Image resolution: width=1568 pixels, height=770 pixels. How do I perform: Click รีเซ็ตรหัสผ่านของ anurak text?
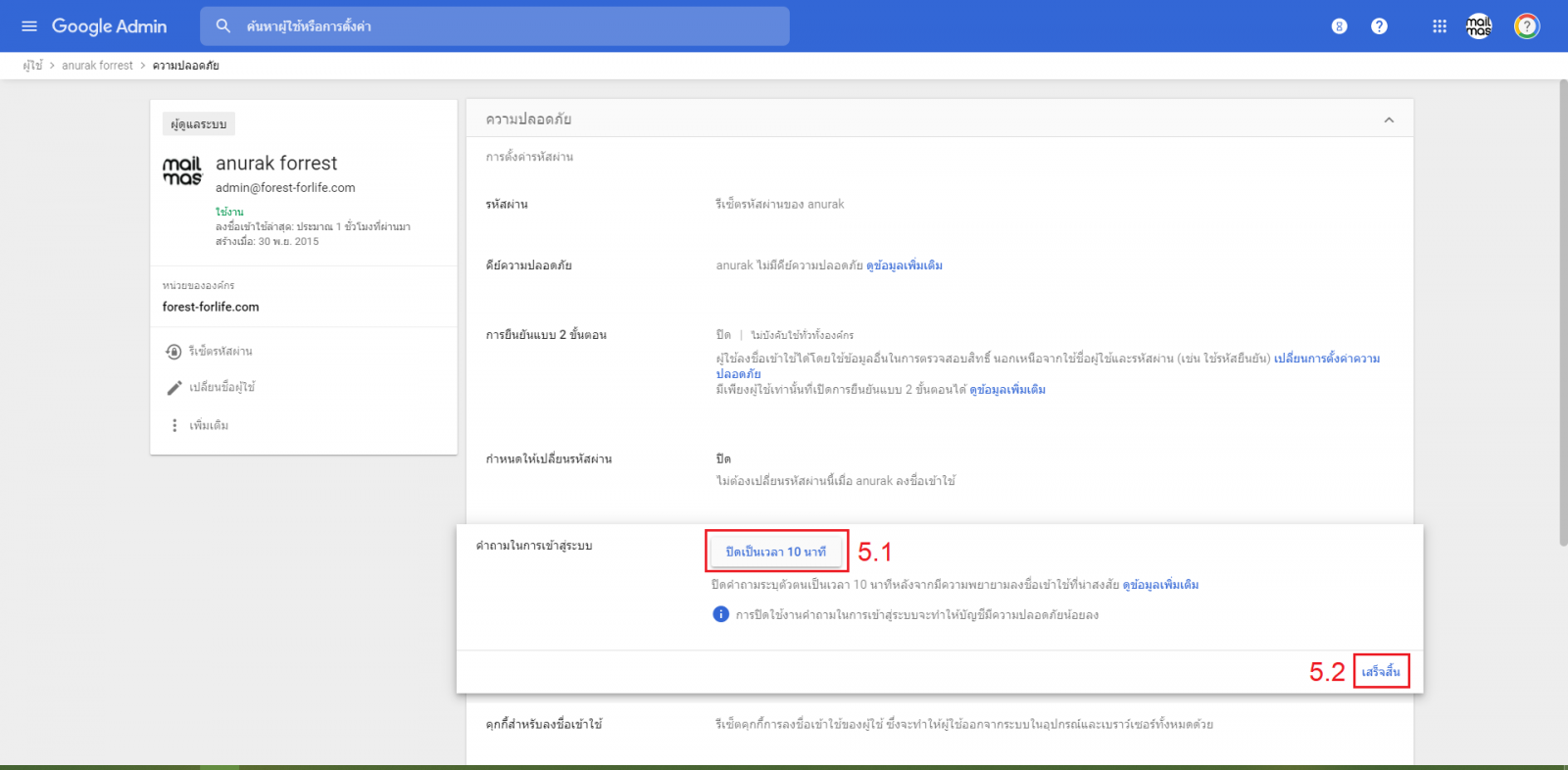click(x=779, y=204)
